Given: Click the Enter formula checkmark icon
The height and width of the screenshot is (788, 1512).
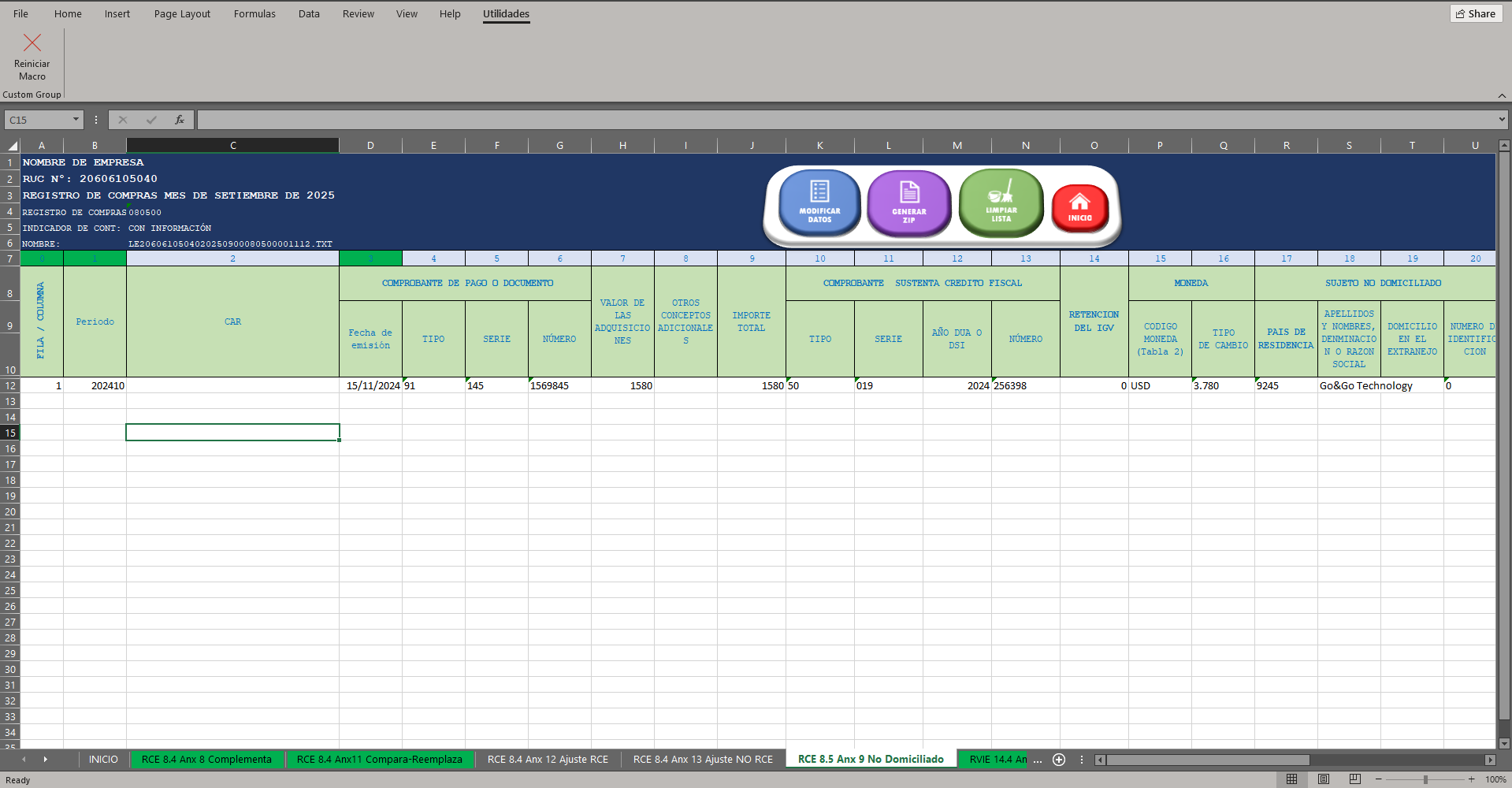Looking at the screenshot, I should click(151, 120).
